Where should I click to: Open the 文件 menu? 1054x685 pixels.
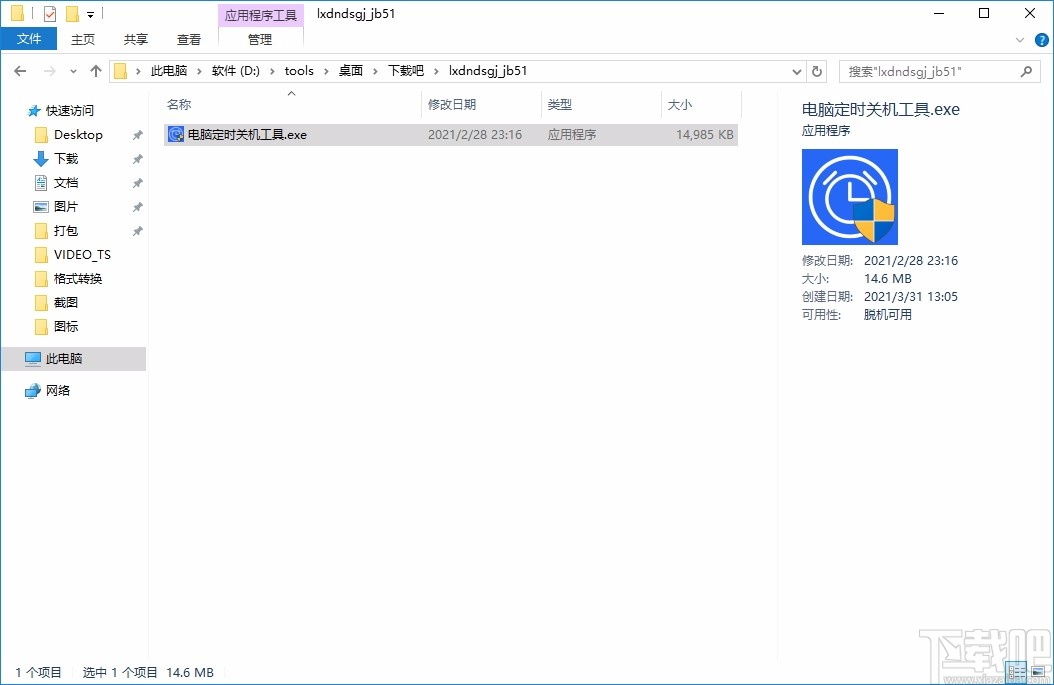coord(29,38)
